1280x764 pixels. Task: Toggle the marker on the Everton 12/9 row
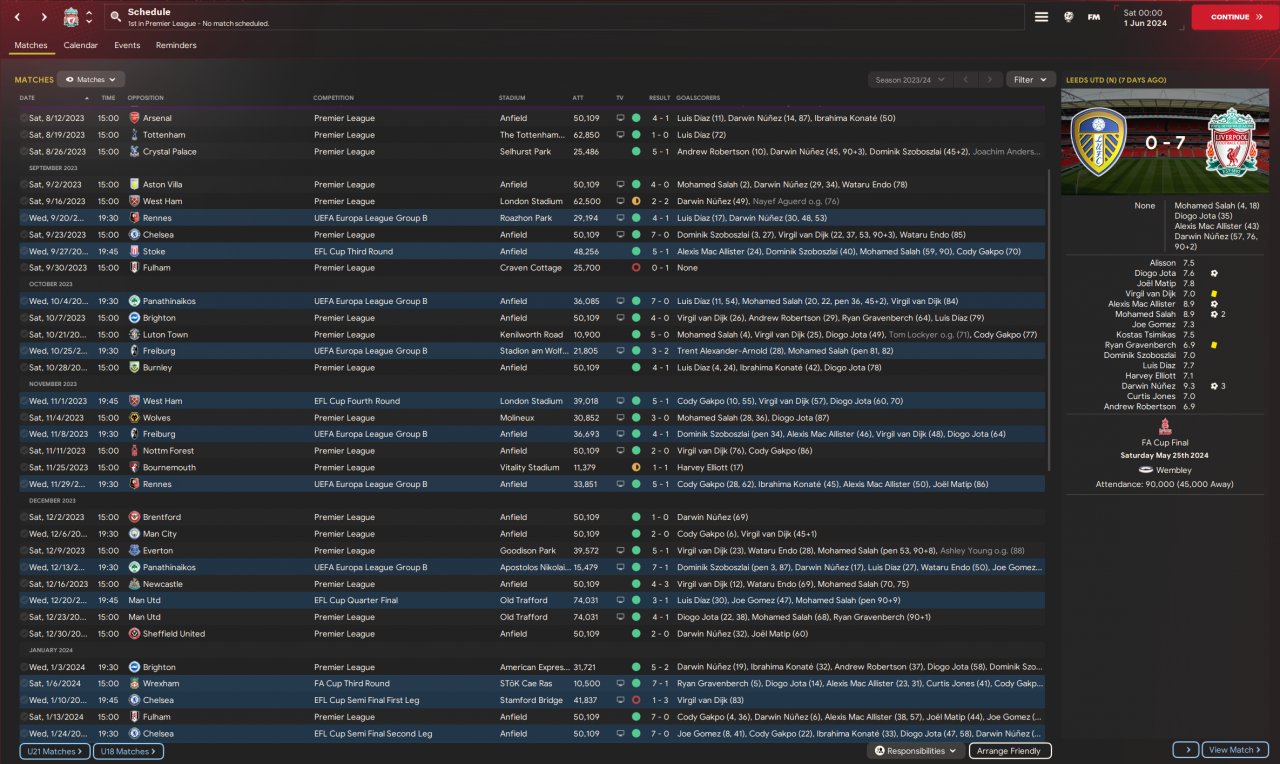[x=24, y=551]
